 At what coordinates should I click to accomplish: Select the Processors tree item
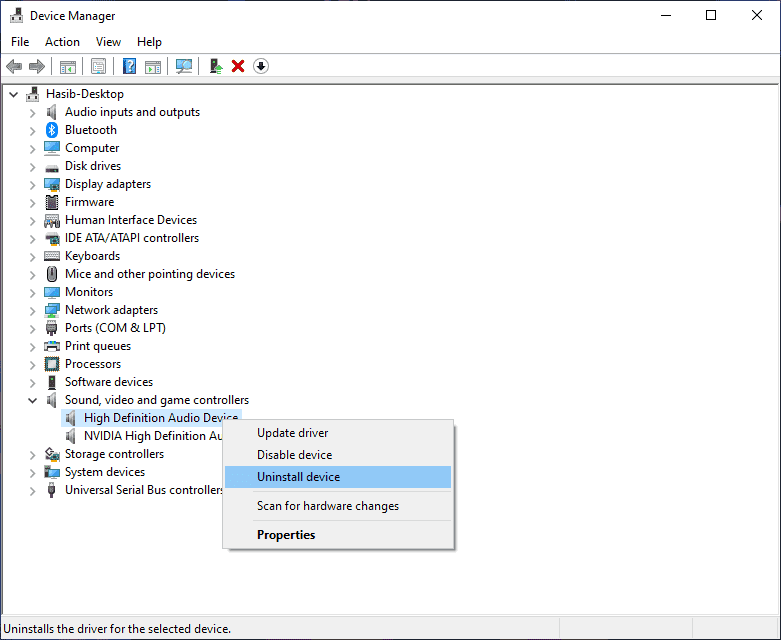[93, 364]
